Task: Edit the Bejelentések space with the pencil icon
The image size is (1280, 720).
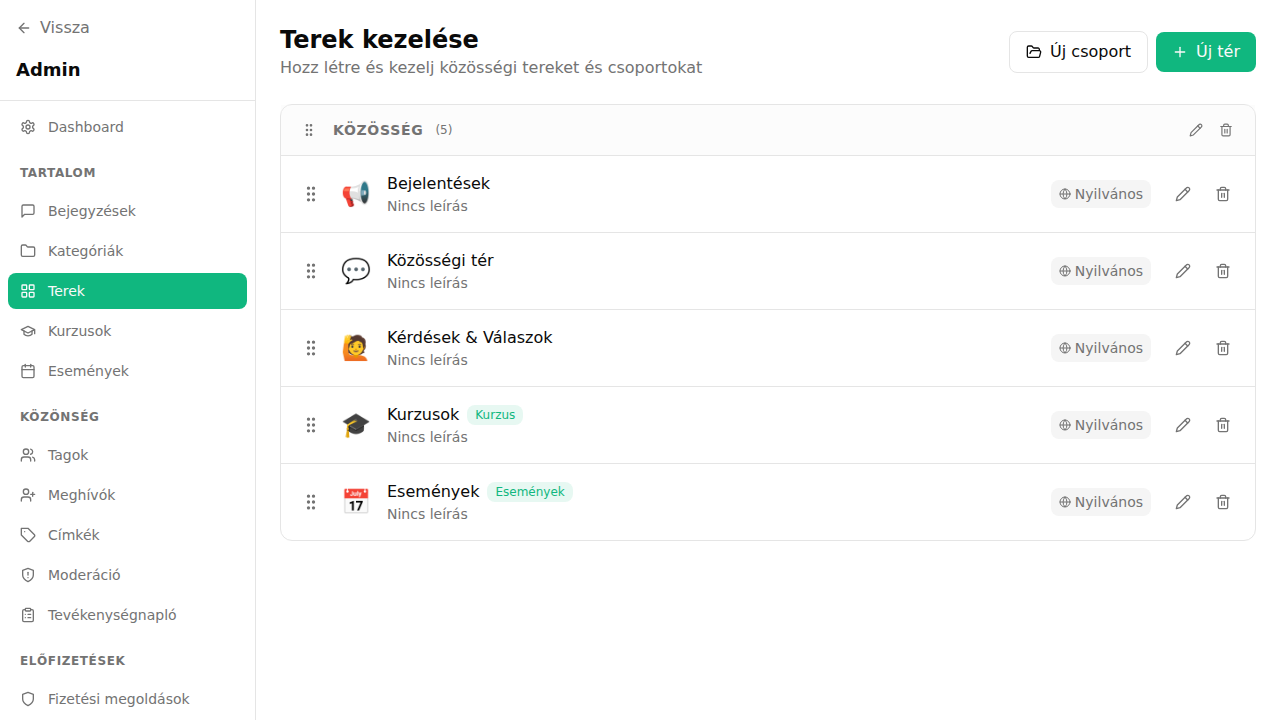Action: click(x=1183, y=193)
